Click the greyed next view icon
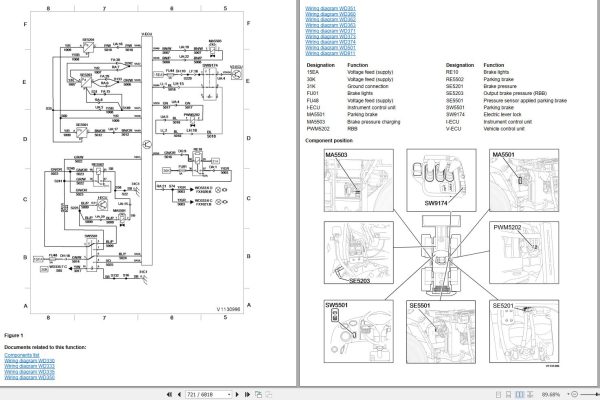 tap(269, 394)
